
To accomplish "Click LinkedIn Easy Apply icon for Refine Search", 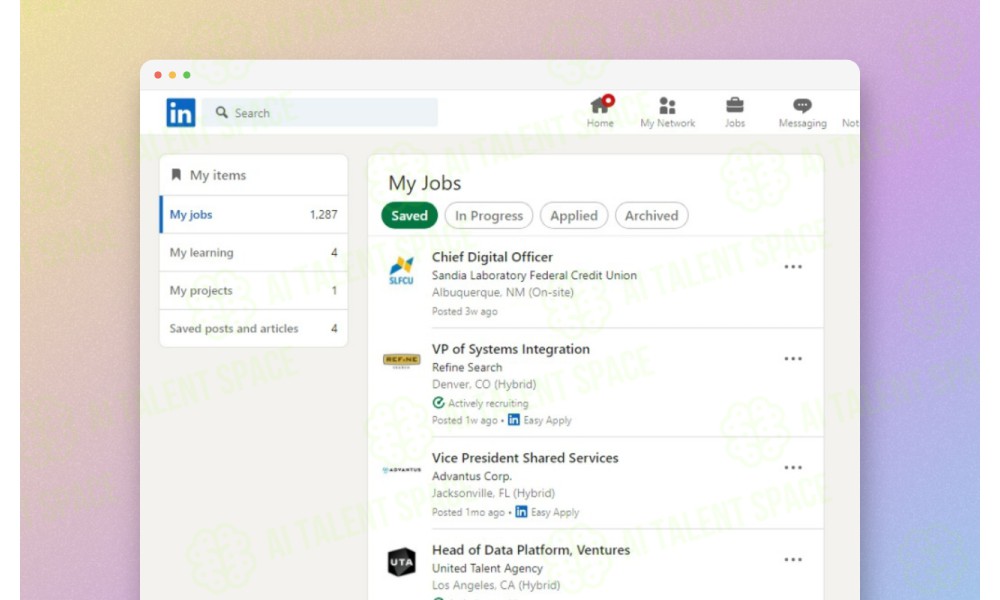I will point(513,420).
